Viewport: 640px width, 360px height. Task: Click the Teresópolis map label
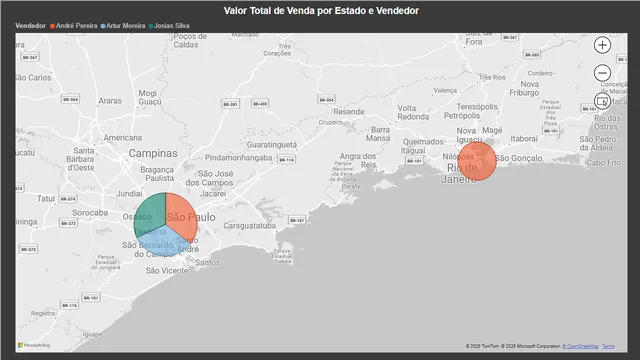pos(477,107)
